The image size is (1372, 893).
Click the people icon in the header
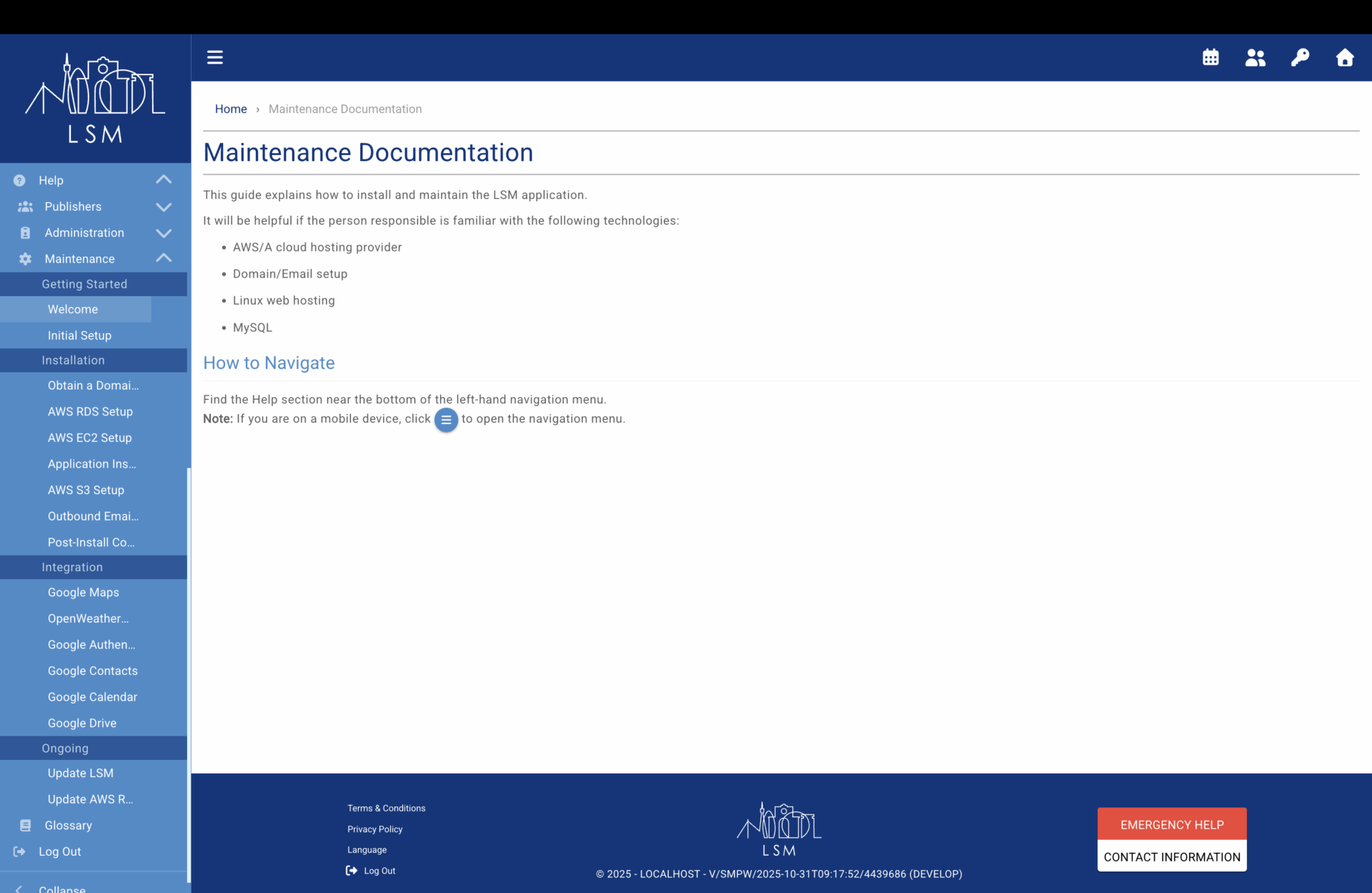click(x=1256, y=57)
